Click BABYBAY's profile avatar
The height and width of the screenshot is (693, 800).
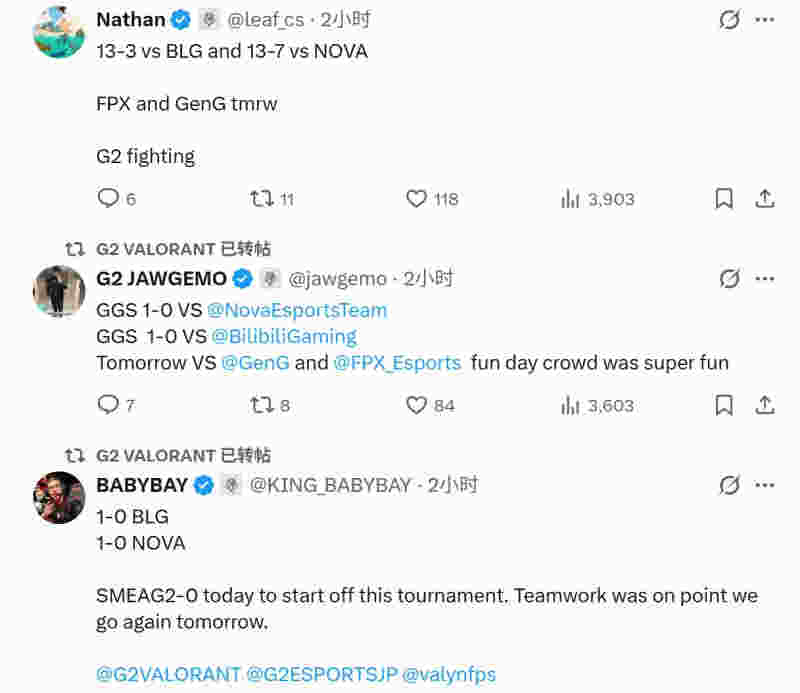point(59,497)
